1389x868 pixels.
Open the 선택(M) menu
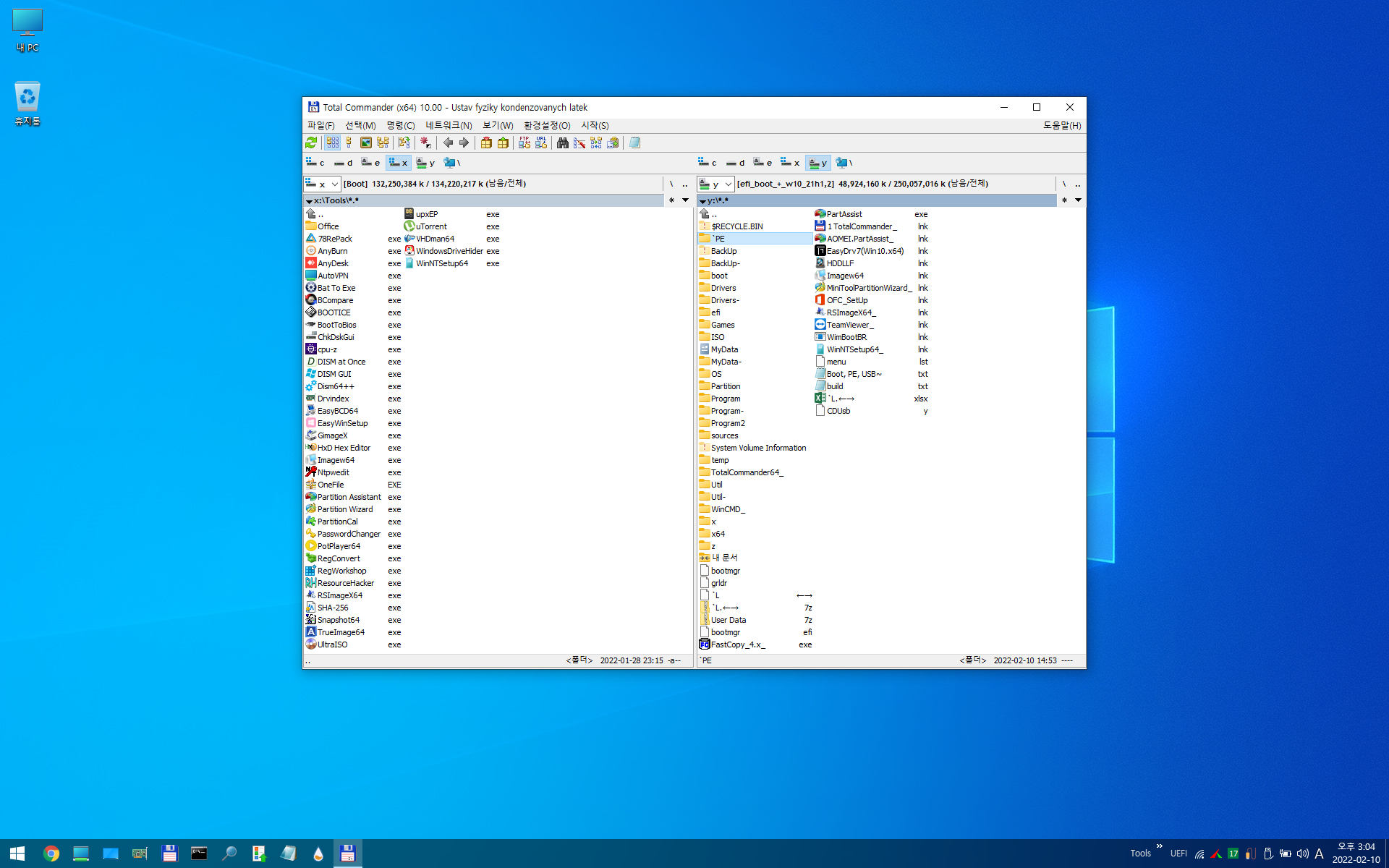coord(360,125)
